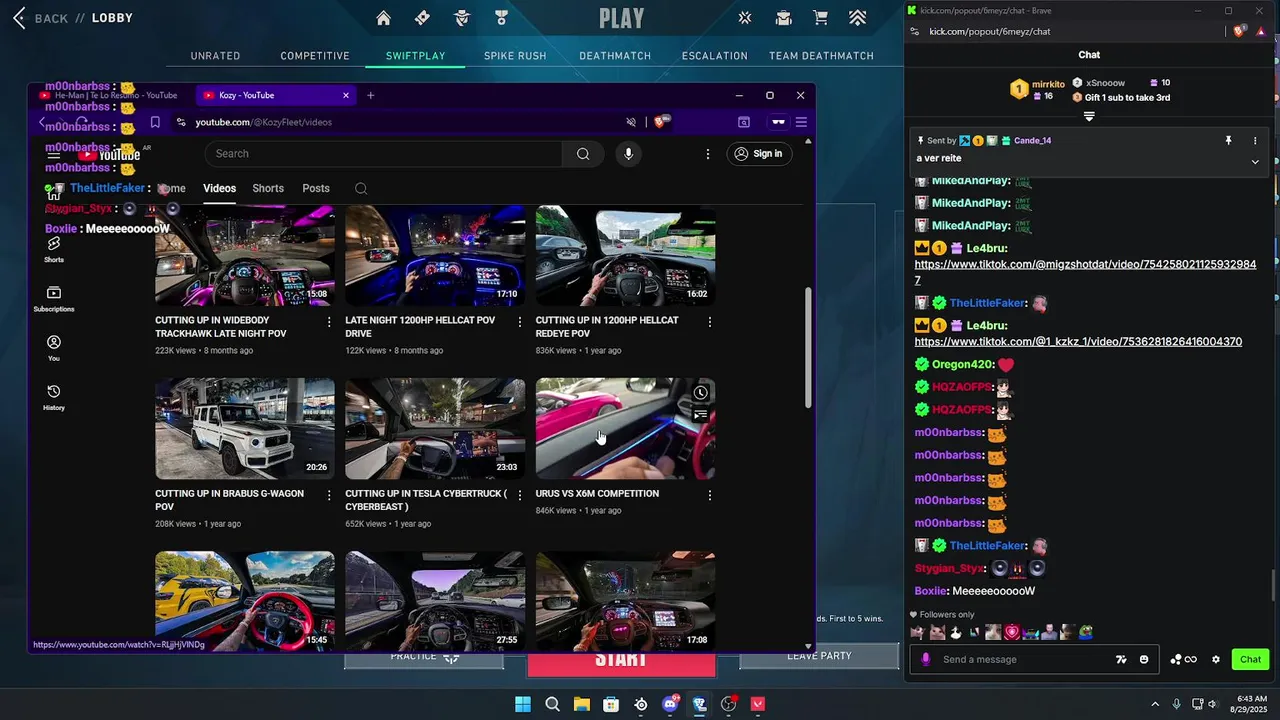The height and width of the screenshot is (720, 1280).
Task: Bookmark the YouTube page in the address bar
Action: (x=155, y=122)
